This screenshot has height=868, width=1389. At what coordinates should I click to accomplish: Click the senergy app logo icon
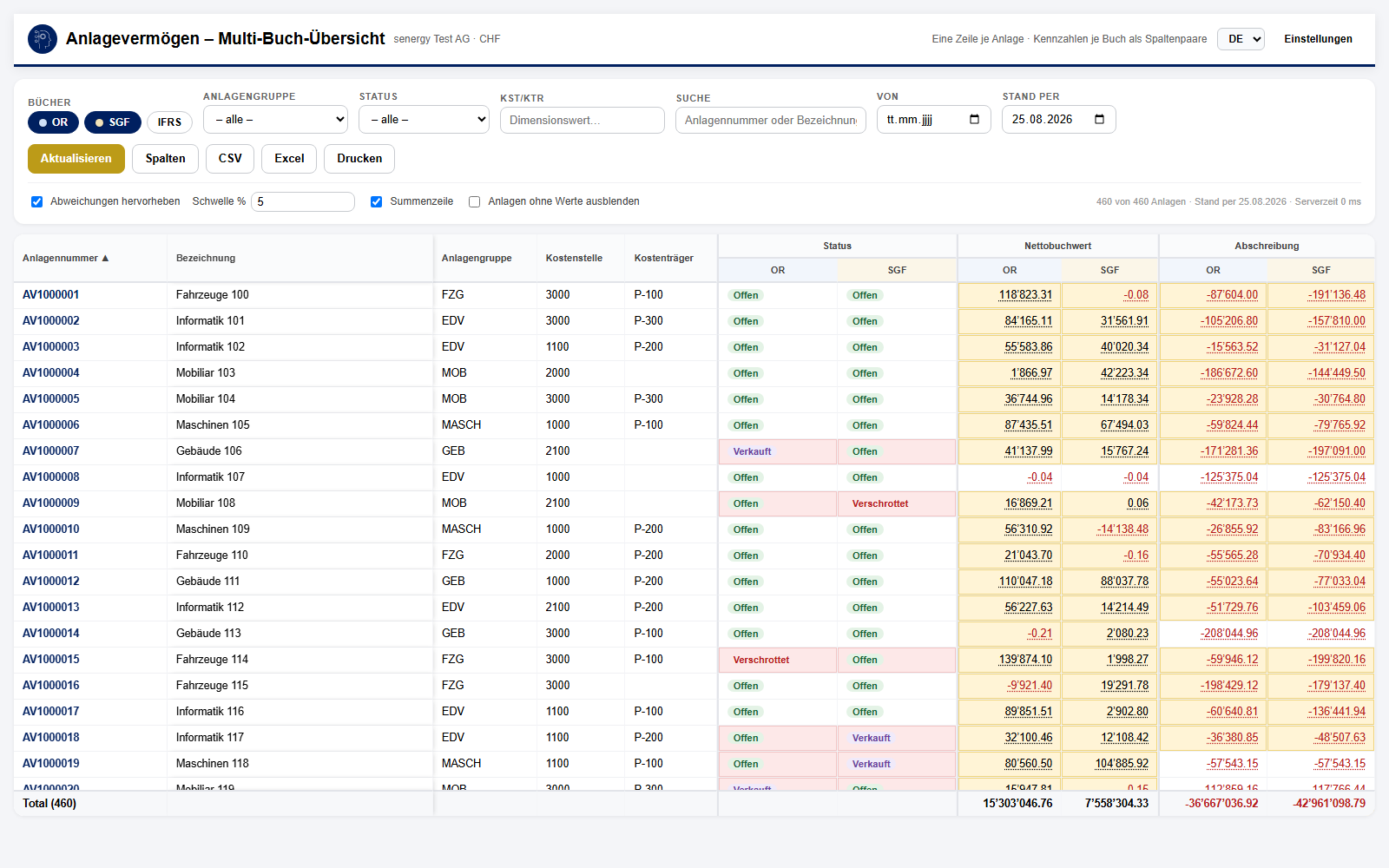(43, 39)
